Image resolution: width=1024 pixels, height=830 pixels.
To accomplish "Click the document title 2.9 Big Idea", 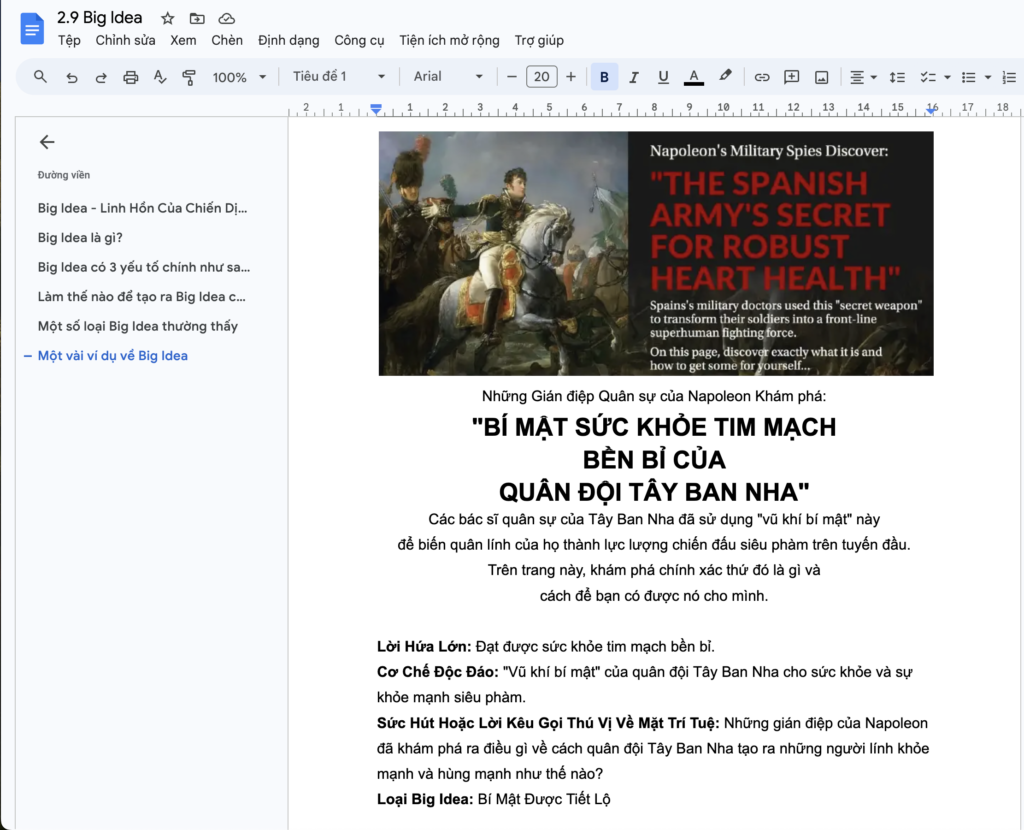I will pos(99,18).
